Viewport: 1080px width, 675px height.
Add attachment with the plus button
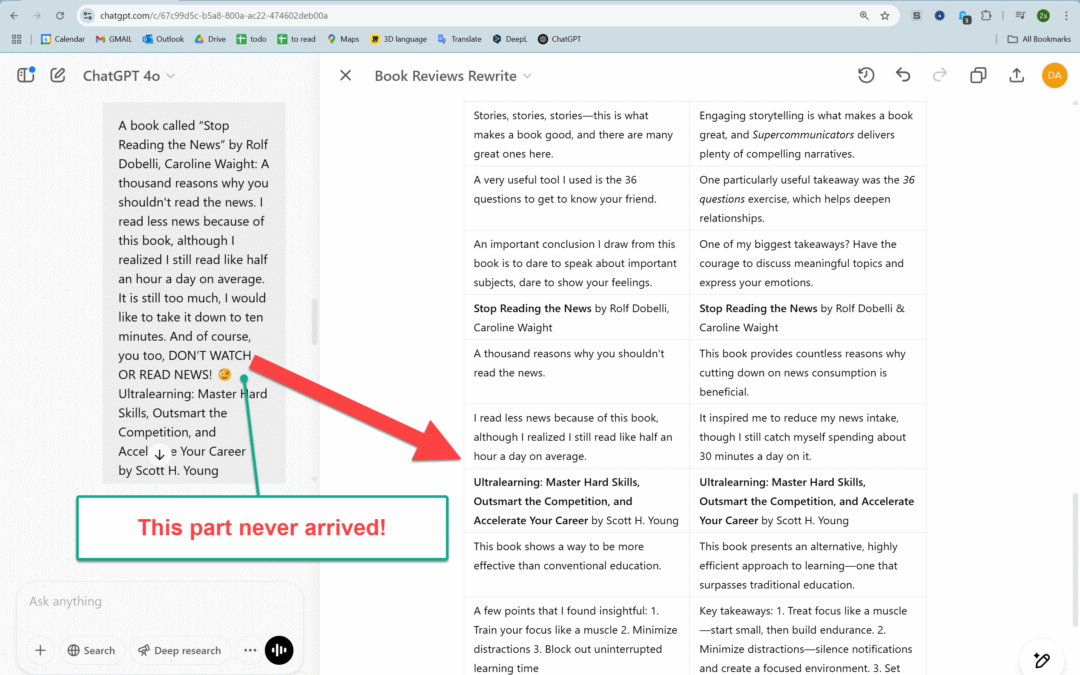pyautogui.click(x=40, y=650)
